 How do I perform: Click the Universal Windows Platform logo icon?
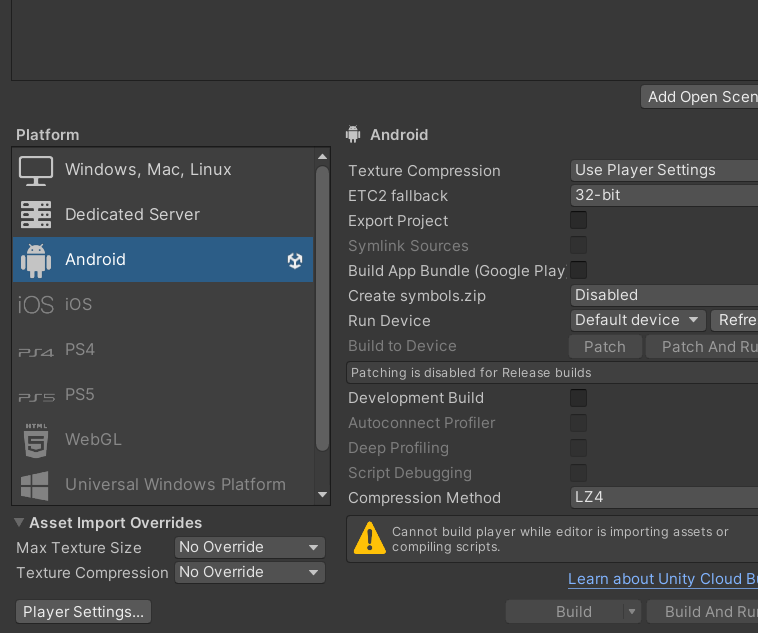tap(35, 486)
